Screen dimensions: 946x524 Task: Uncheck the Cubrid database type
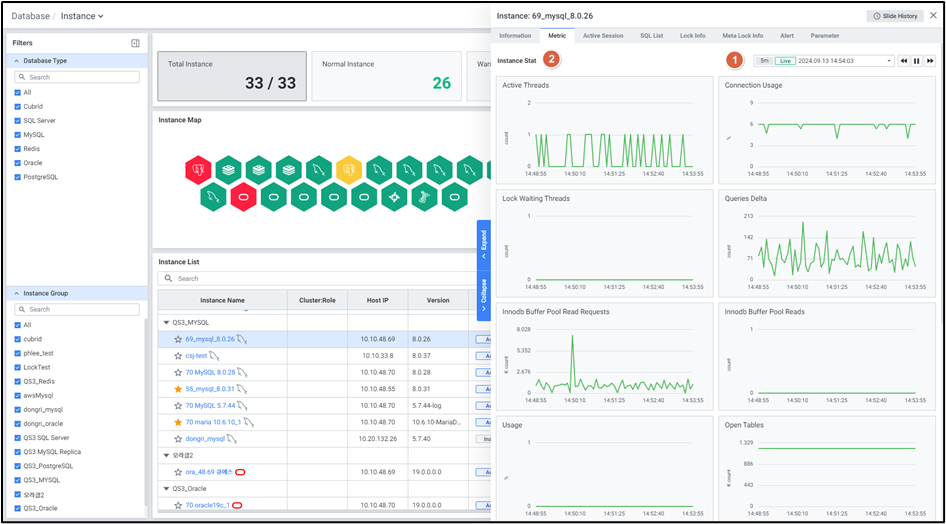17,106
